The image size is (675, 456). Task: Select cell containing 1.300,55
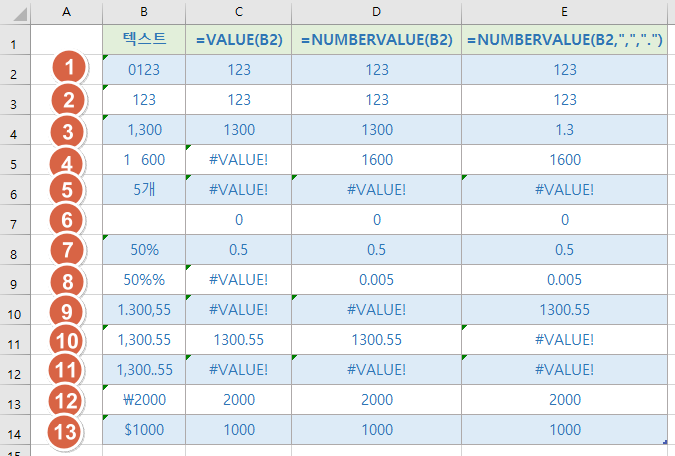tap(144, 310)
